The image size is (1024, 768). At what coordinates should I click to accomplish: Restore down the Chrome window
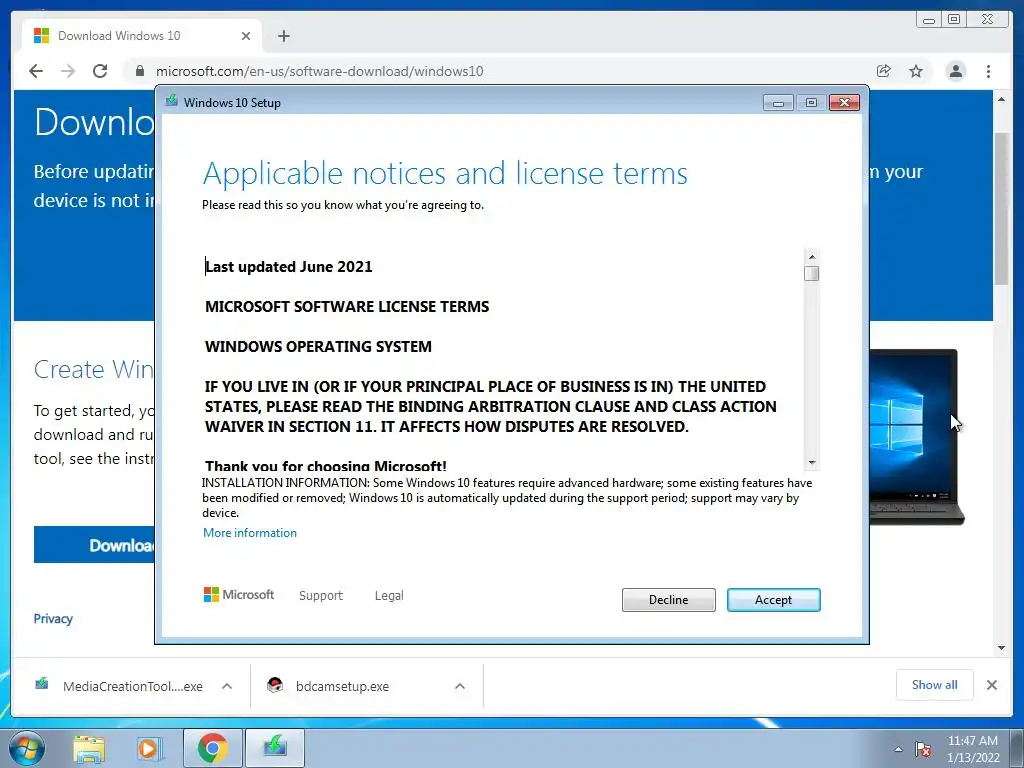(x=954, y=20)
